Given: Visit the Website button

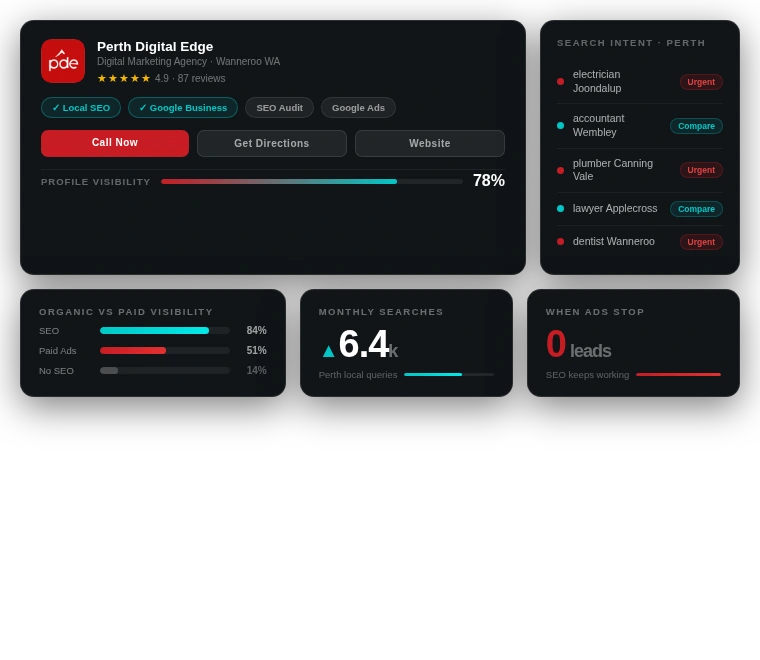Looking at the screenshot, I should pyautogui.click(x=430, y=143).
